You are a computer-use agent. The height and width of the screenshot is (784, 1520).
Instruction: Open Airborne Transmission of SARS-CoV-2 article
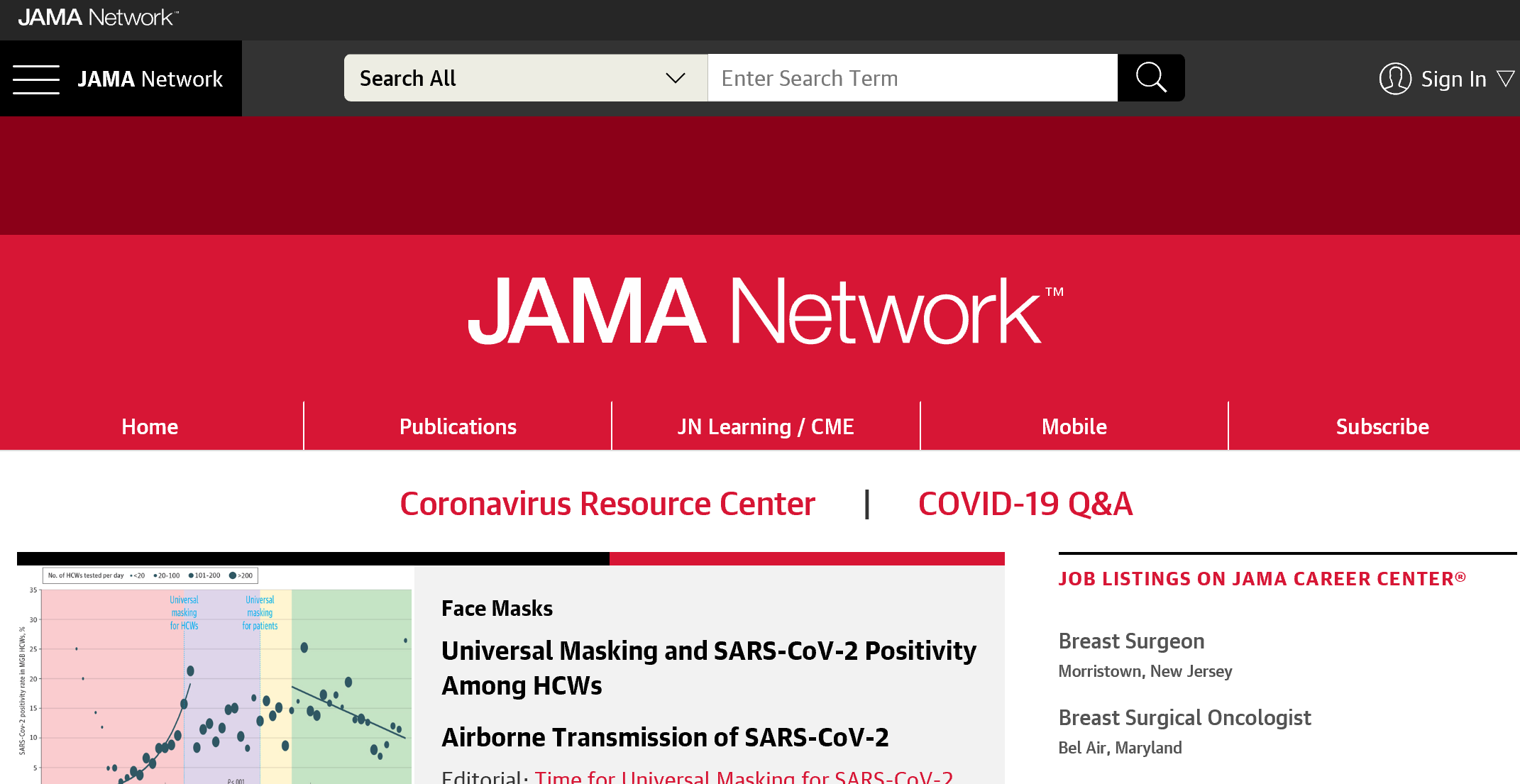coord(665,737)
